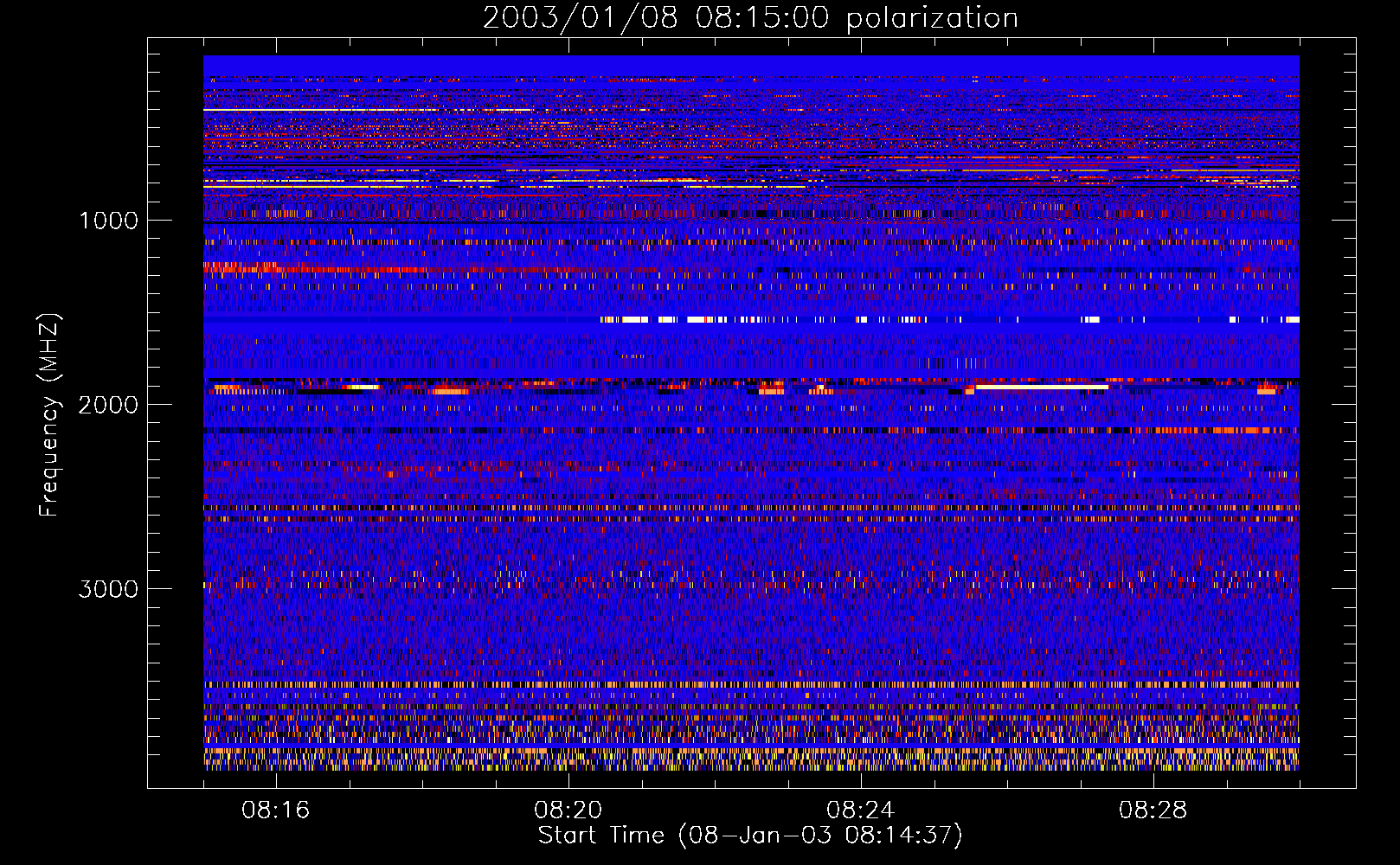The width and height of the screenshot is (1400, 865).
Task: Click the 3000 frequency tick label
Action: click(108, 589)
